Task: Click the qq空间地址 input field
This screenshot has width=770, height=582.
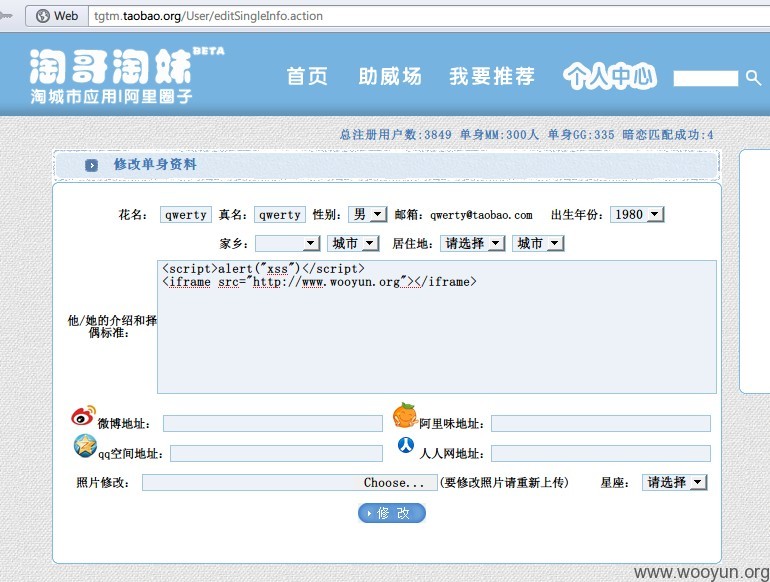Action: pyautogui.click(x=276, y=453)
